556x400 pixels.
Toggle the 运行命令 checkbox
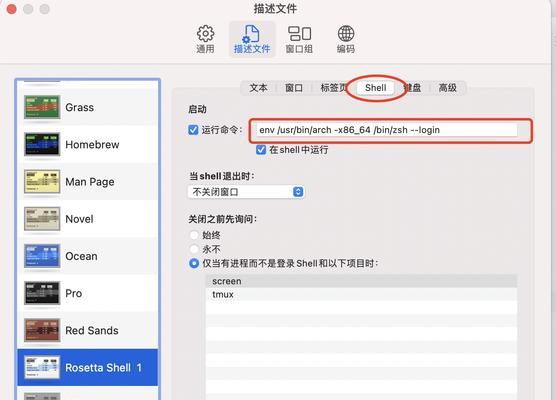point(193,130)
